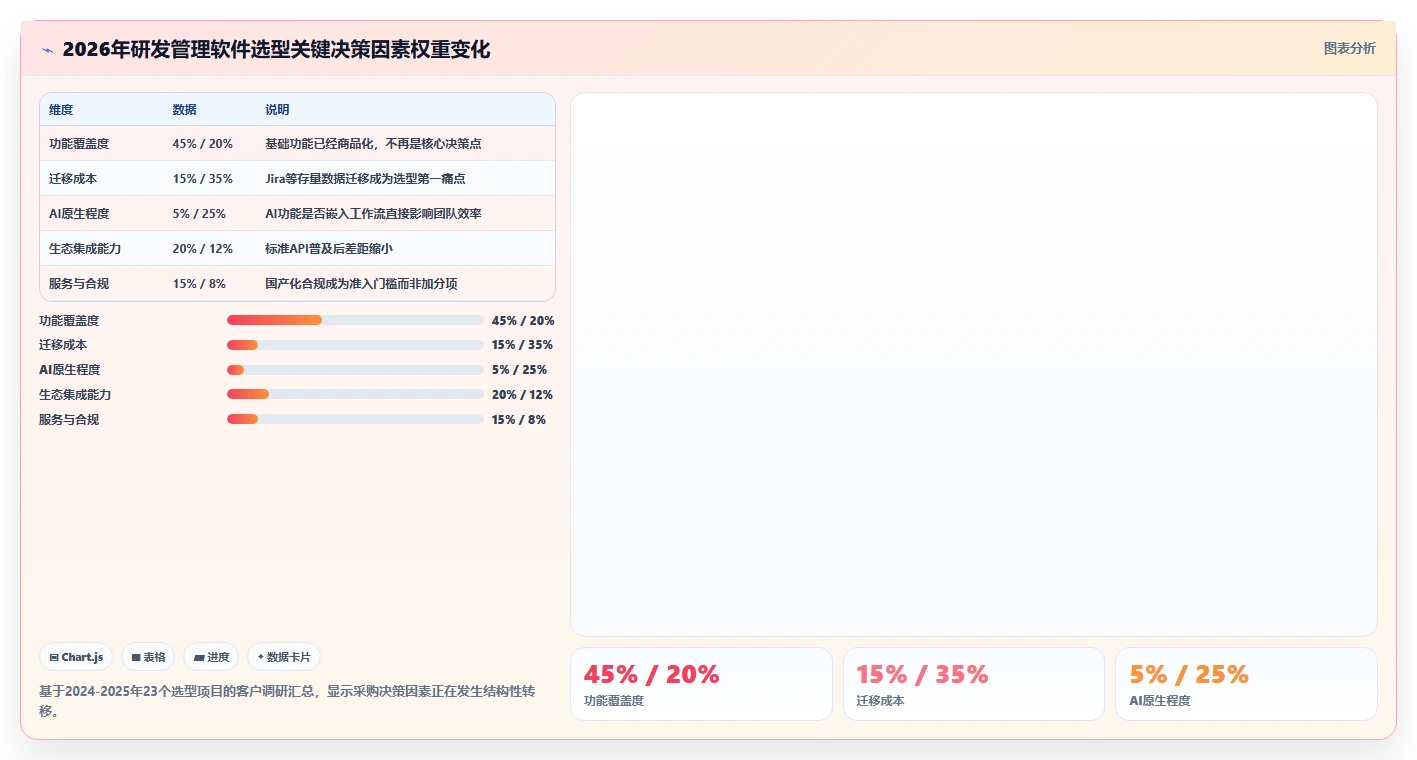The width and height of the screenshot is (1417, 760).
Task: Click table cell AI原生程度
Action: [x=79, y=214]
